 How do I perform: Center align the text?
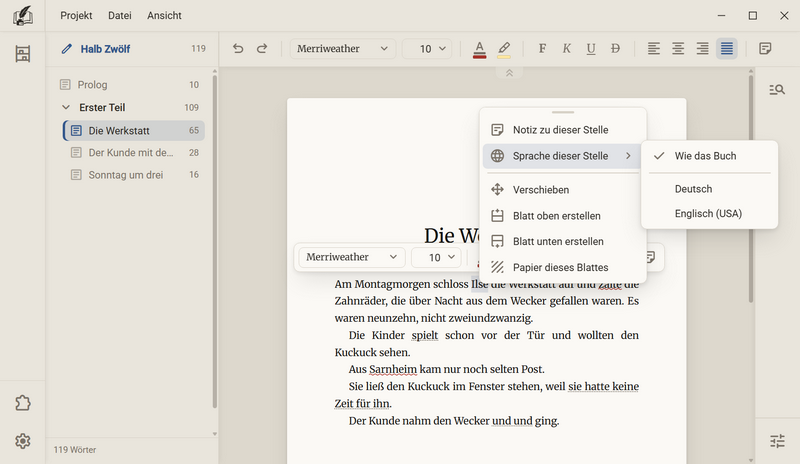pyautogui.click(x=678, y=48)
